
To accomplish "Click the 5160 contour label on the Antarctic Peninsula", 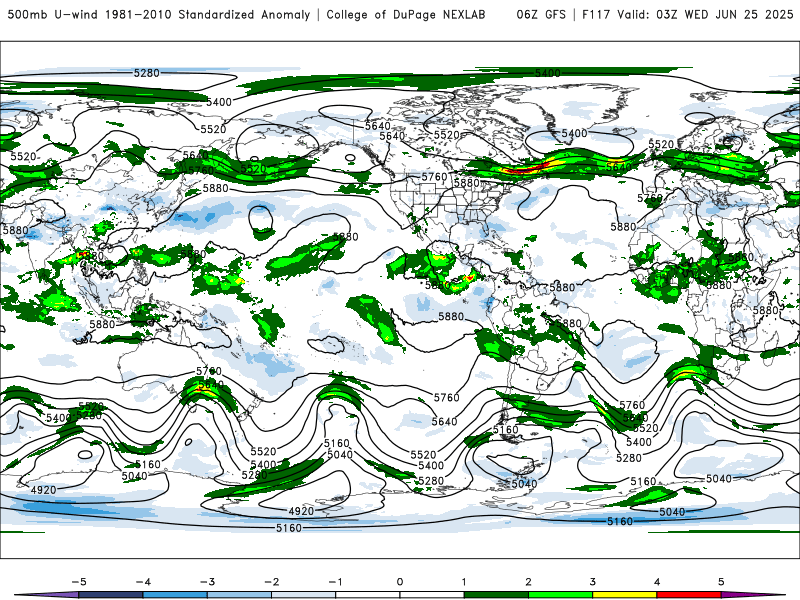I will (506, 430).
